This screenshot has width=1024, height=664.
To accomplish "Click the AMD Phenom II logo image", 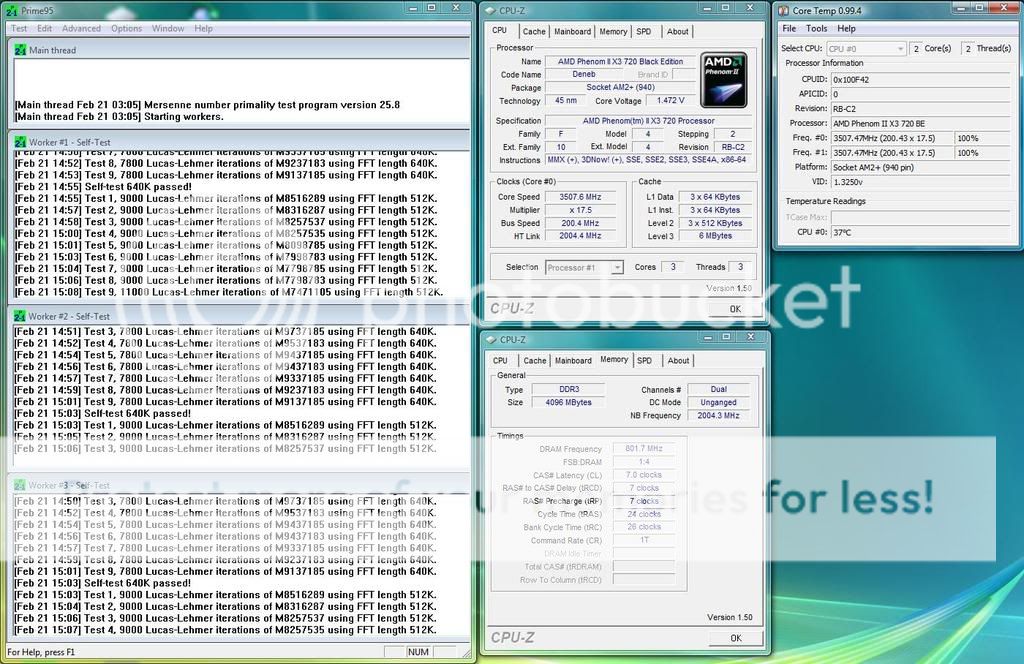I will 724,80.
